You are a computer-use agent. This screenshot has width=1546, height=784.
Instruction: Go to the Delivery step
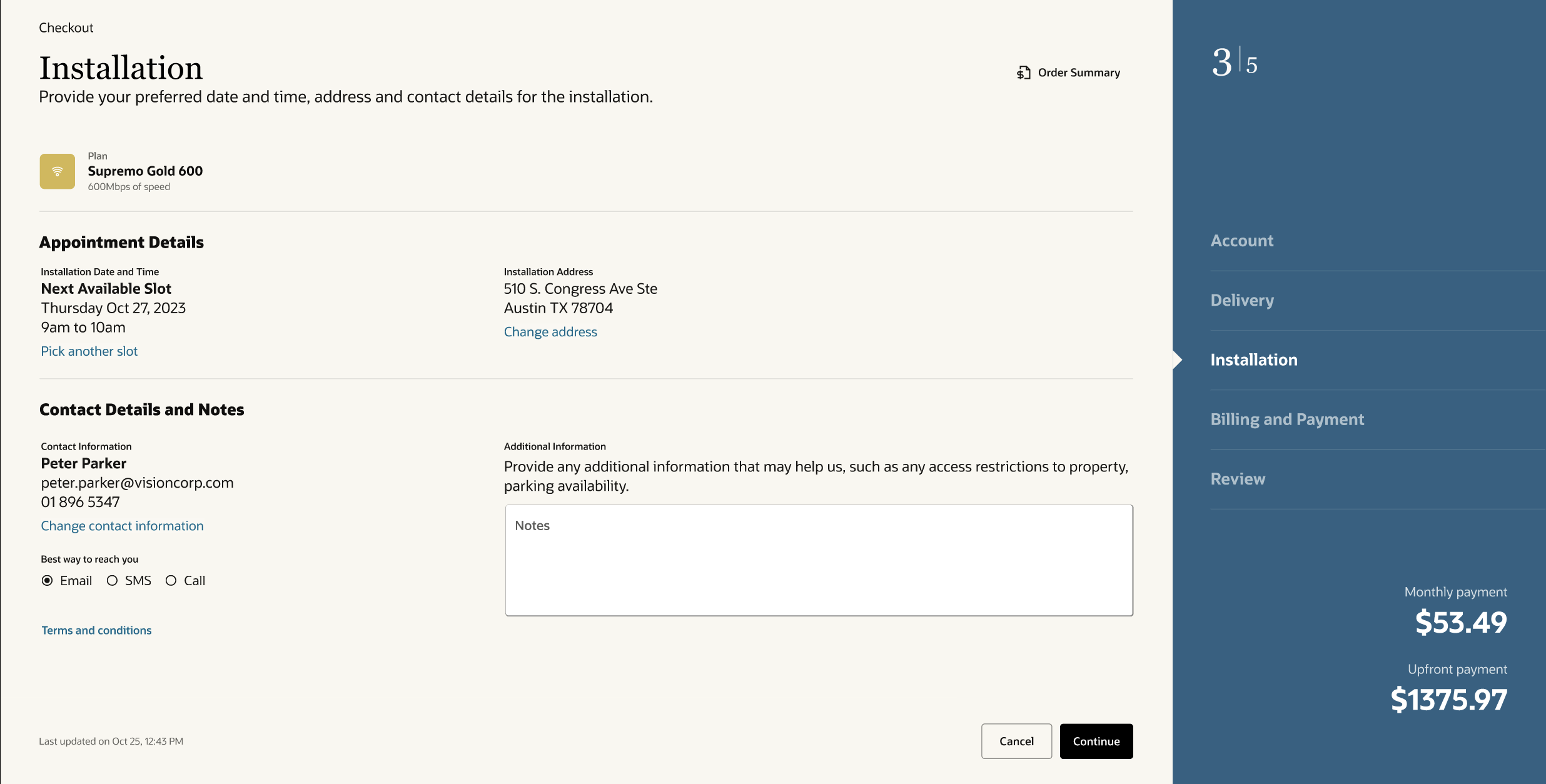1242,300
